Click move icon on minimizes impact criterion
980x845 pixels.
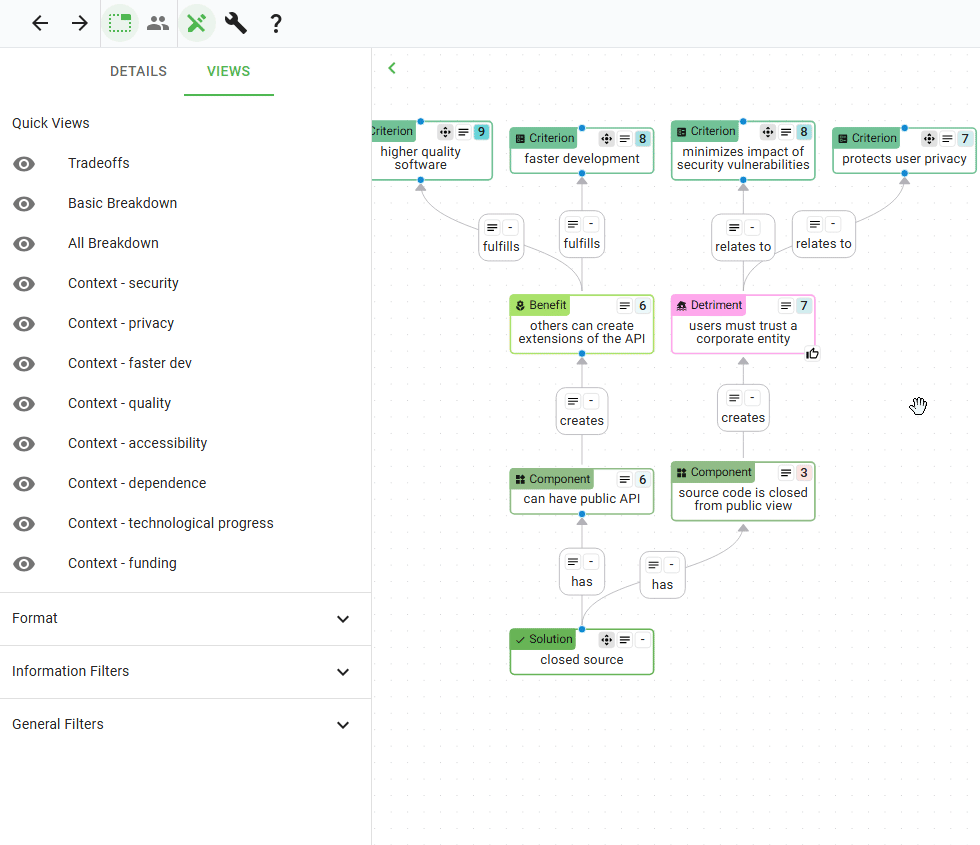click(768, 132)
